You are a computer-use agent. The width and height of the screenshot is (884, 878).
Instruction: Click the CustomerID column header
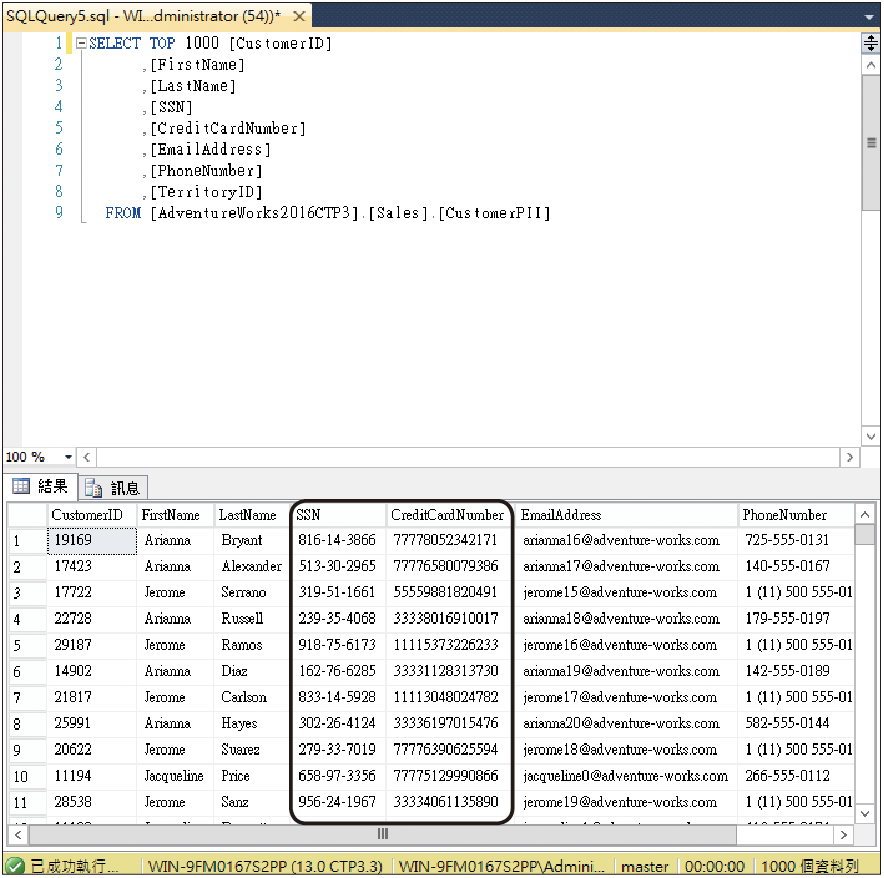click(x=91, y=515)
